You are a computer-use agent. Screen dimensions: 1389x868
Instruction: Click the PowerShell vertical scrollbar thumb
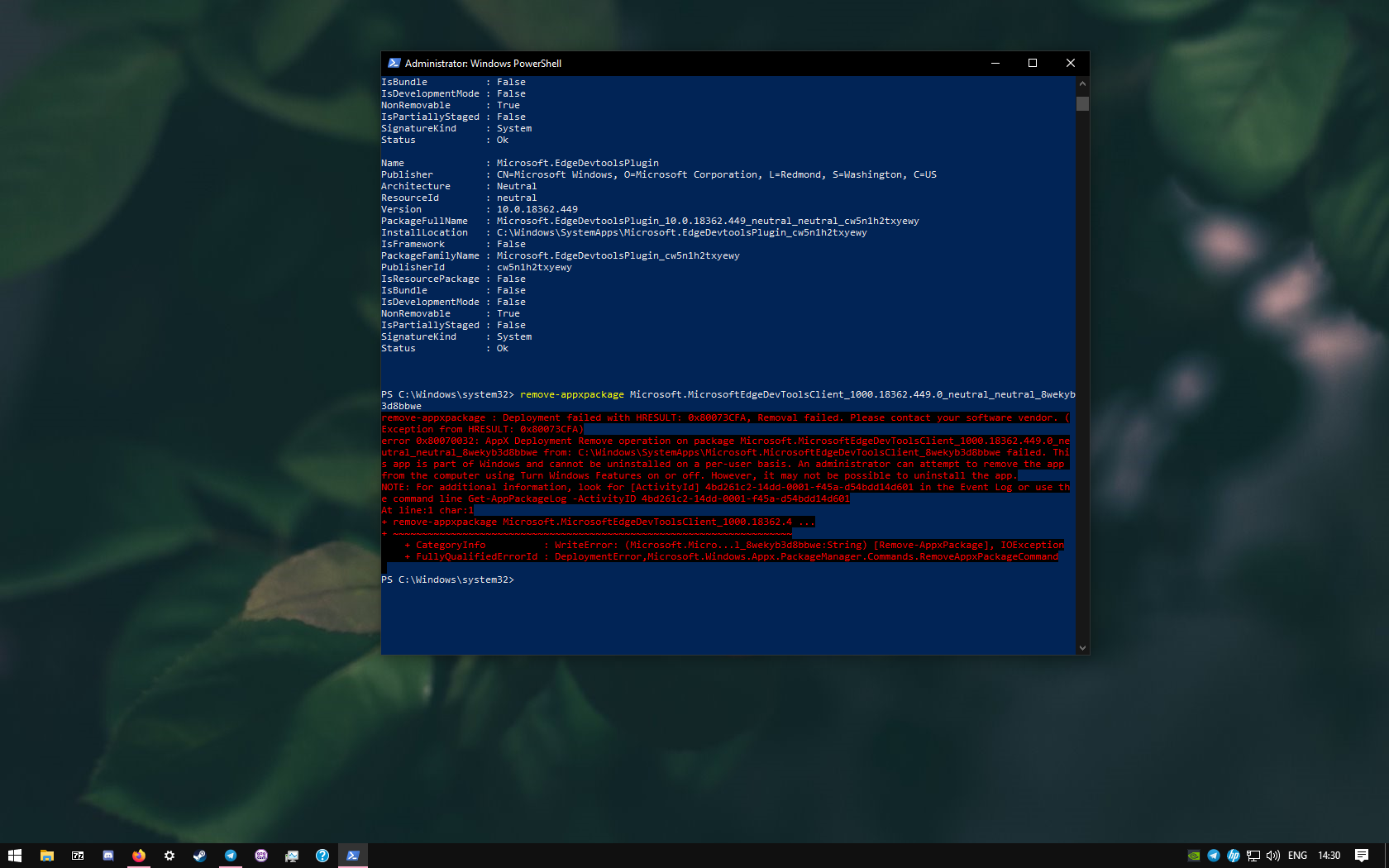coord(1082,103)
